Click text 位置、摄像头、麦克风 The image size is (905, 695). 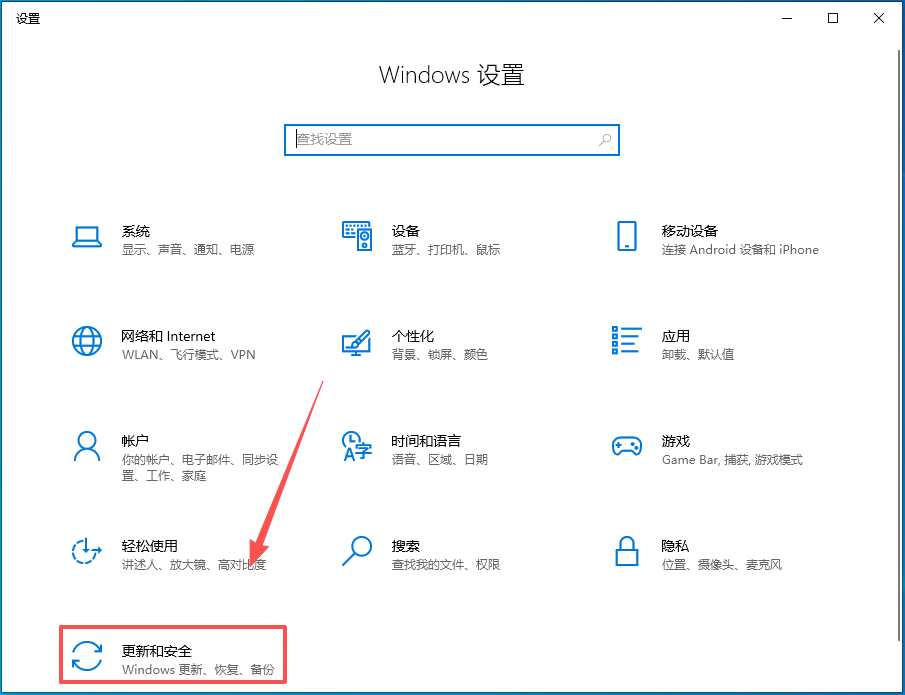[721, 565]
